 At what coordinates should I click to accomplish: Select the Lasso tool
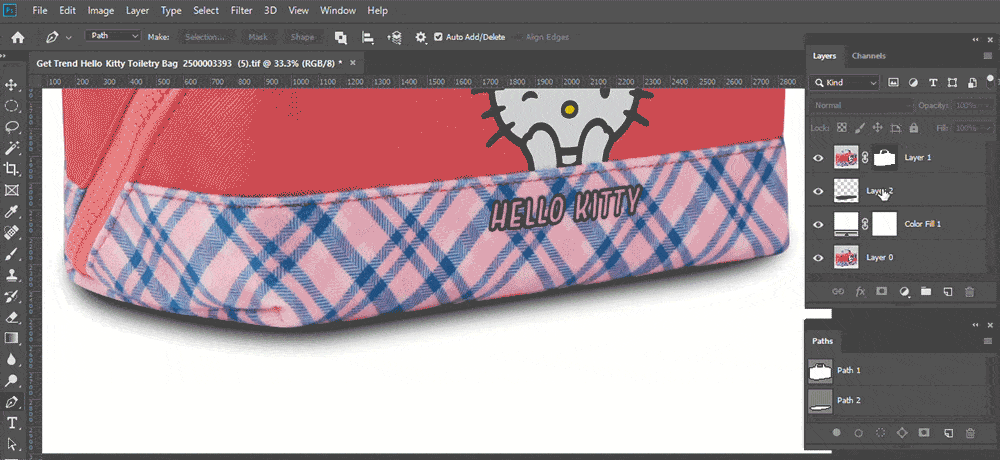click(x=11, y=127)
